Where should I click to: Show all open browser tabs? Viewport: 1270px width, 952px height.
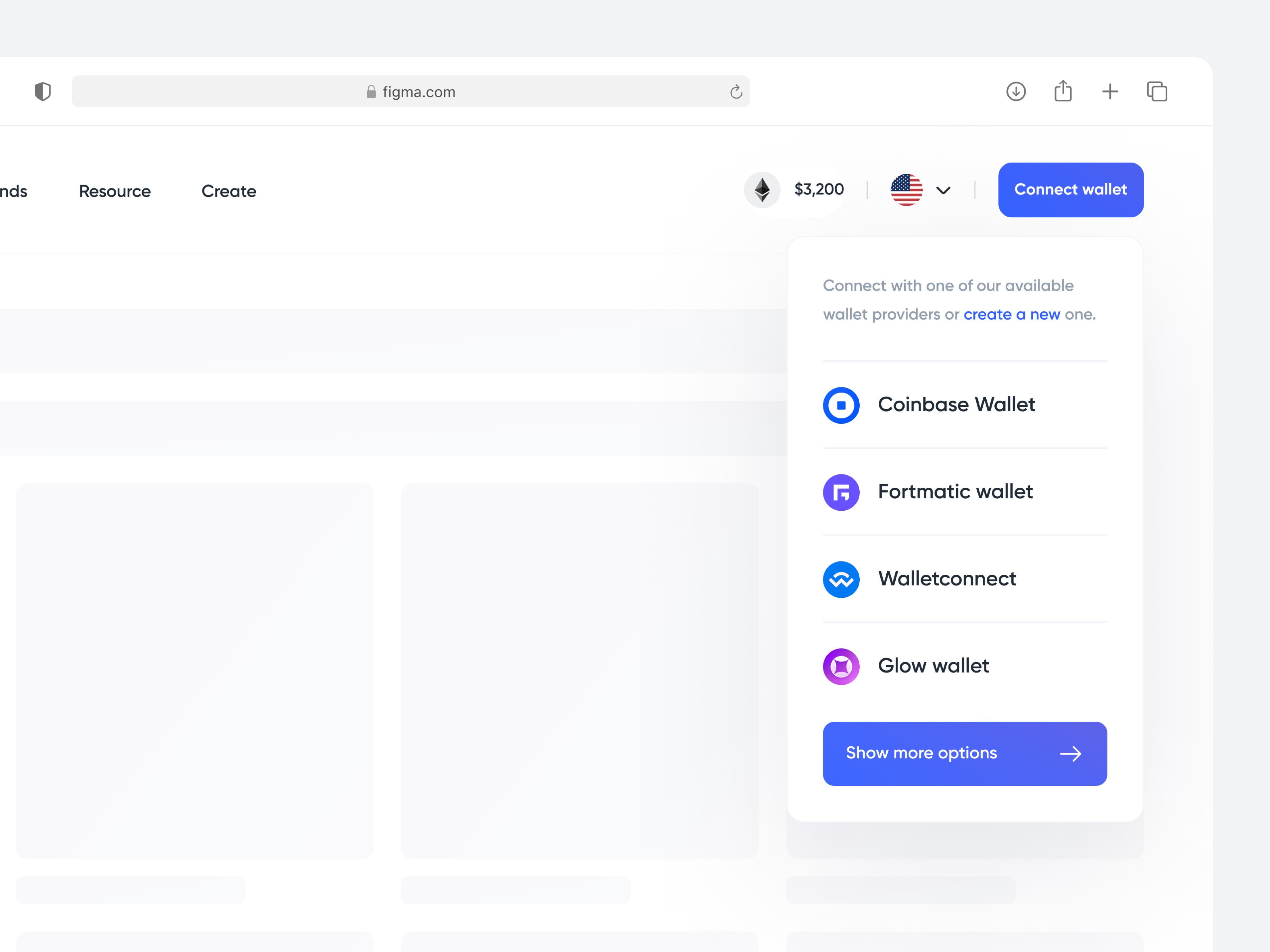pos(1157,91)
